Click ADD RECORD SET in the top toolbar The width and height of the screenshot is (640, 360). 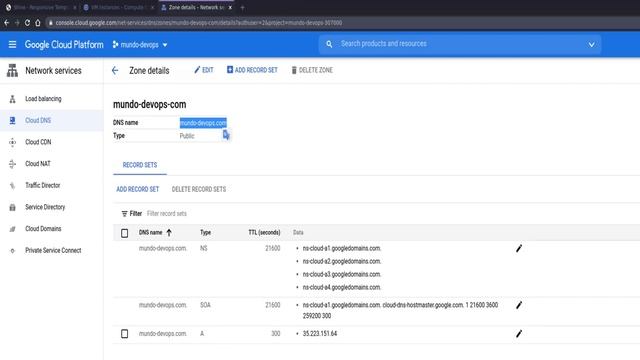click(x=252, y=70)
